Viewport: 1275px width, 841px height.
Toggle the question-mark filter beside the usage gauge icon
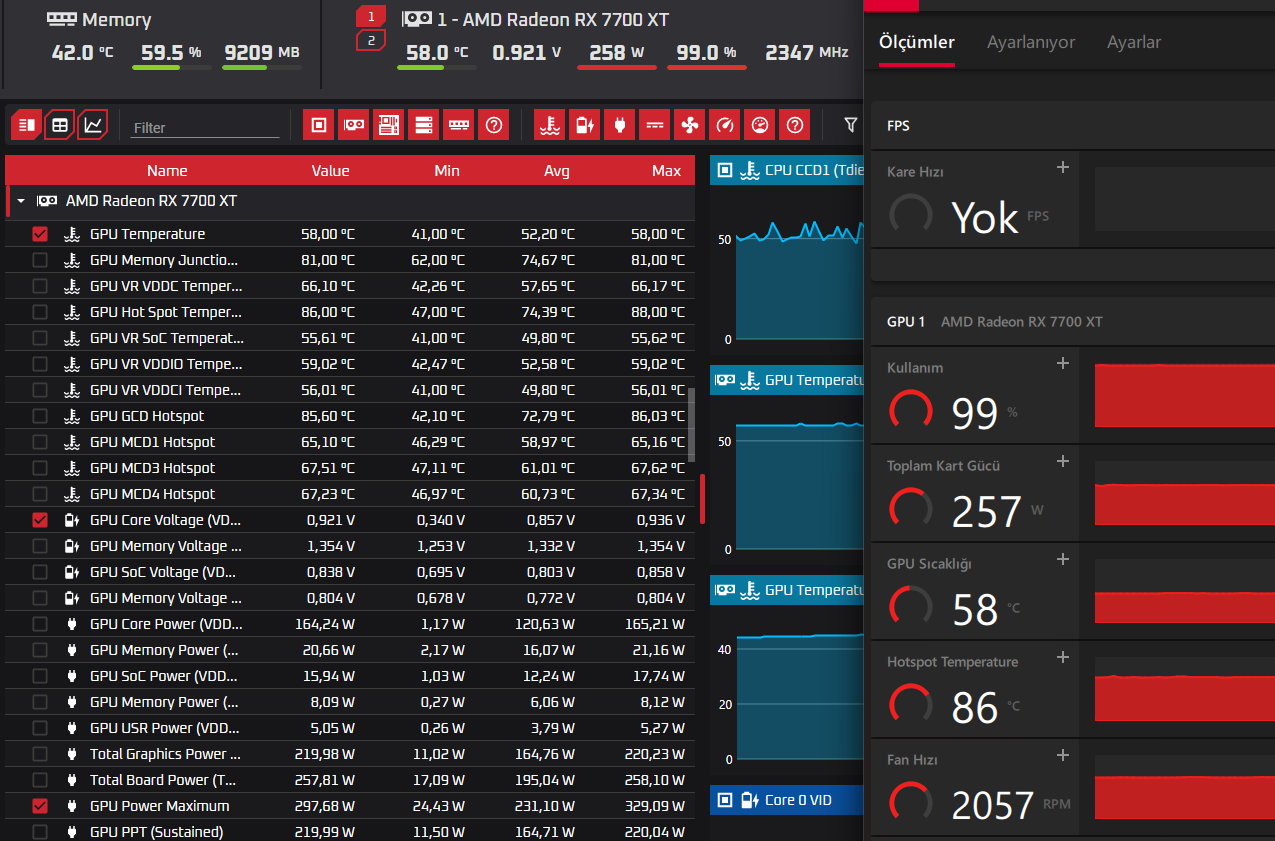click(795, 125)
